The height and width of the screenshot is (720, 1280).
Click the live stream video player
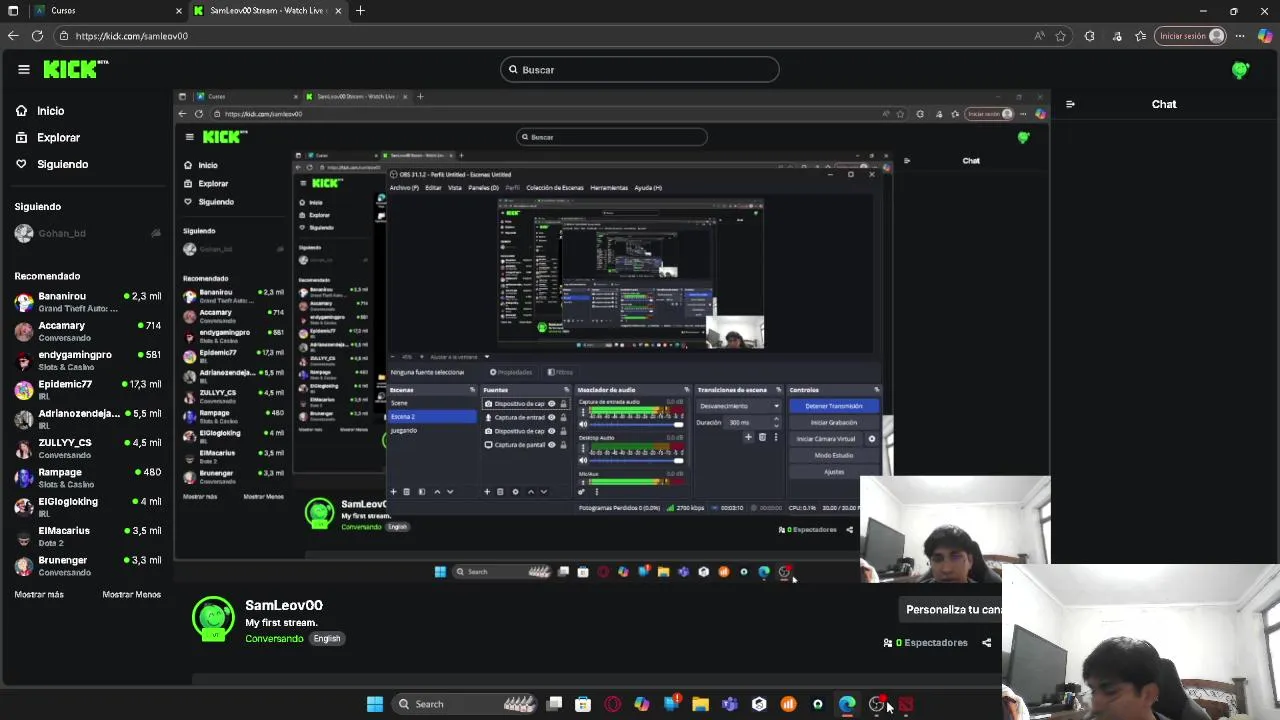point(612,337)
